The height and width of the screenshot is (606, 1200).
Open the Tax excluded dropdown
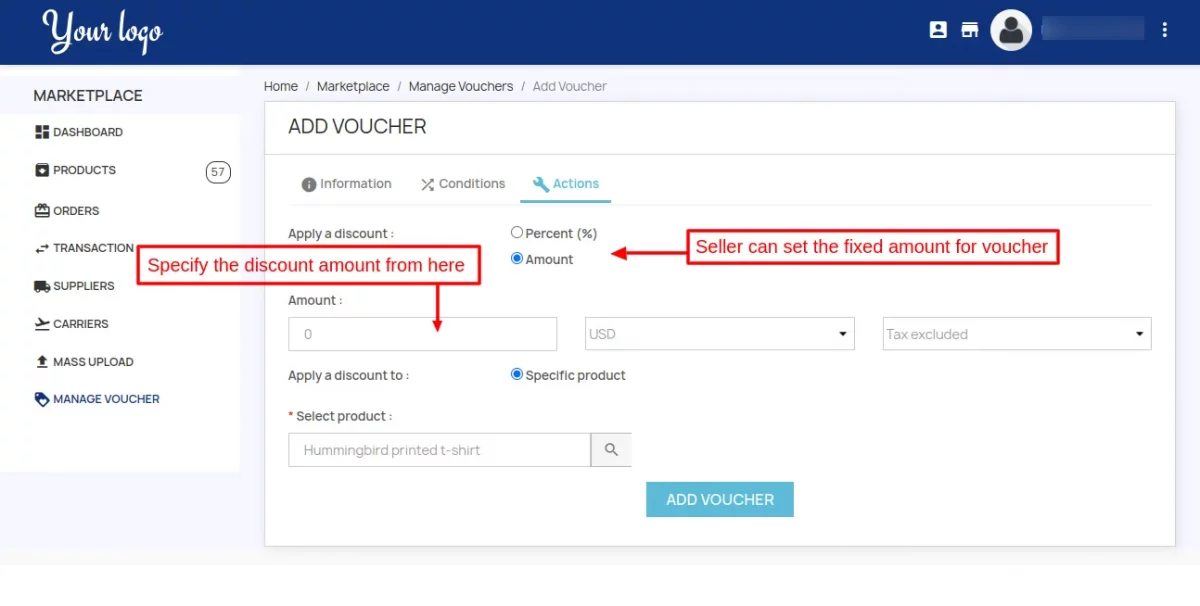[1016, 333]
